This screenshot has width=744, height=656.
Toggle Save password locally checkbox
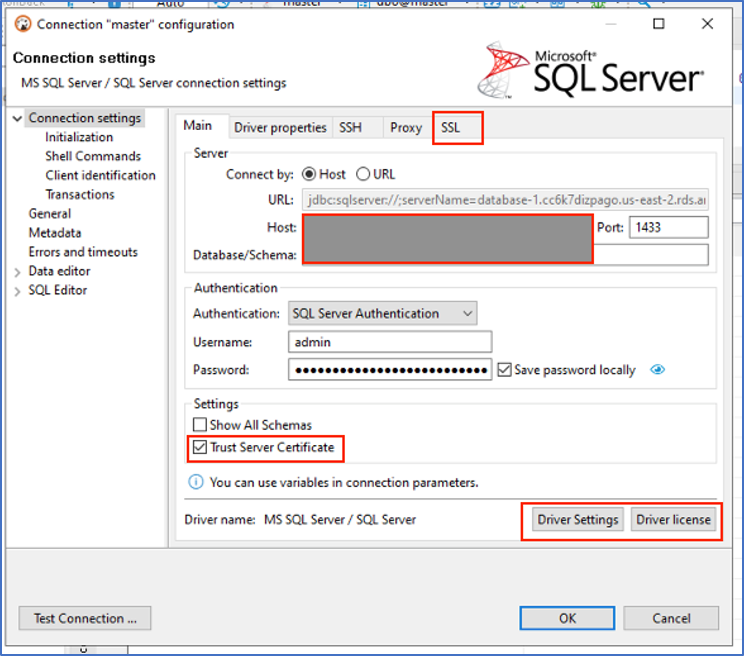coord(504,370)
